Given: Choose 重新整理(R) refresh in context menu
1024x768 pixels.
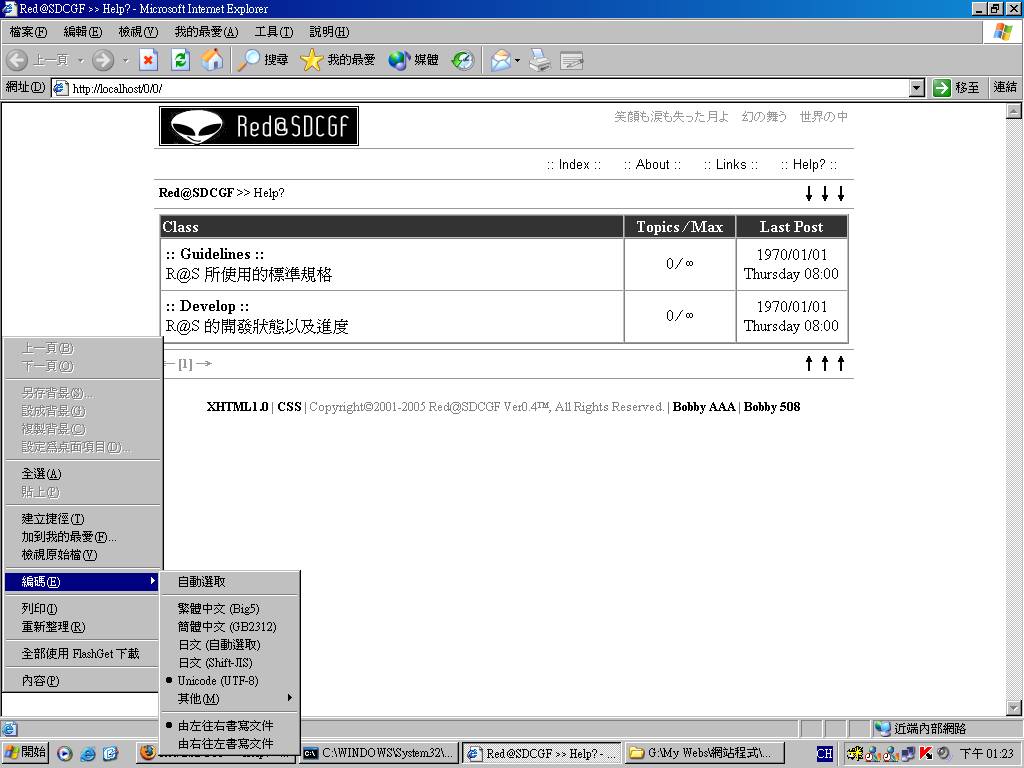Looking at the screenshot, I should (x=82, y=627).
